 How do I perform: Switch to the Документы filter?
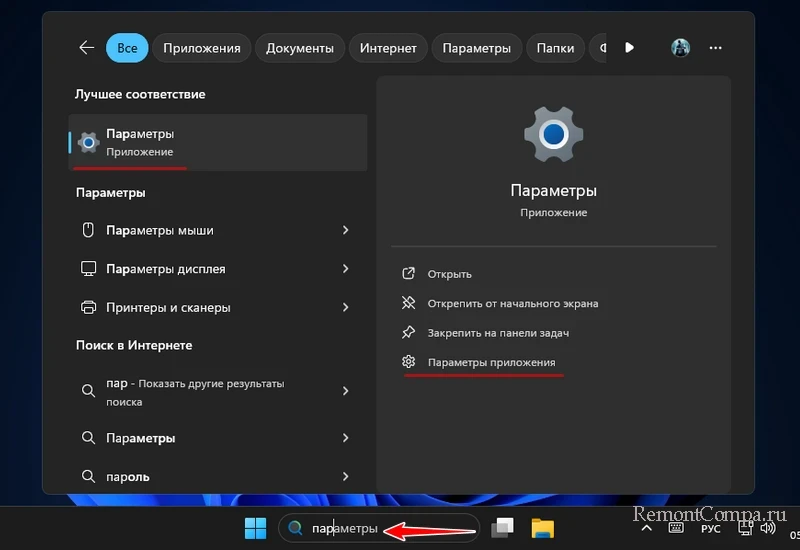click(299, 48)
